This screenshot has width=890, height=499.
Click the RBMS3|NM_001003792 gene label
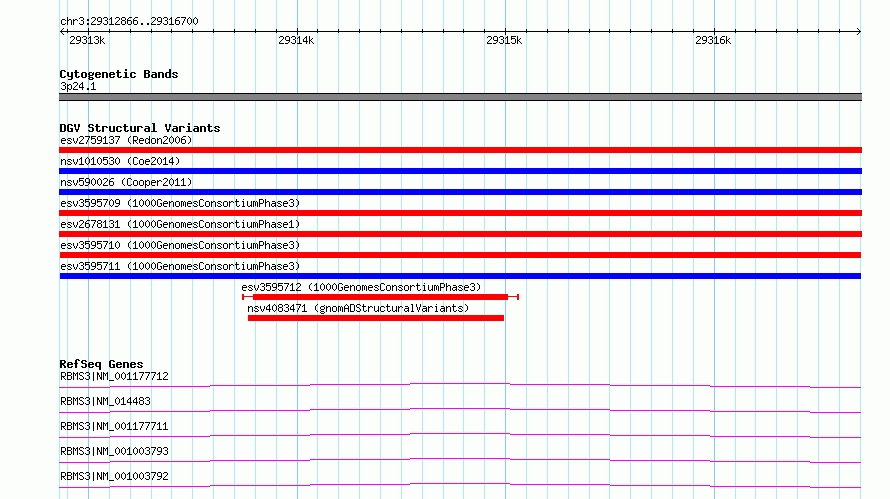114,476
